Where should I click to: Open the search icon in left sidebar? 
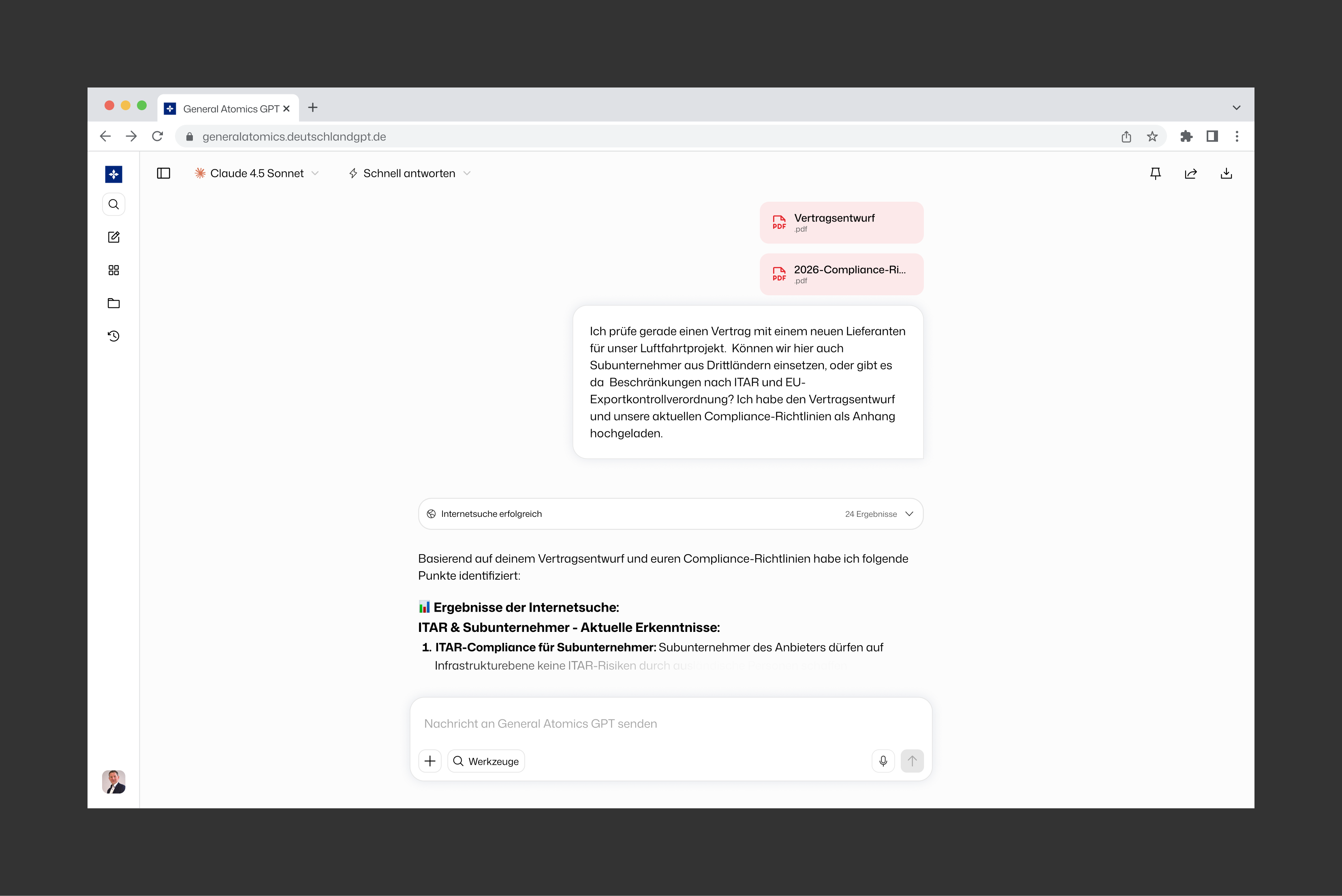114,205
